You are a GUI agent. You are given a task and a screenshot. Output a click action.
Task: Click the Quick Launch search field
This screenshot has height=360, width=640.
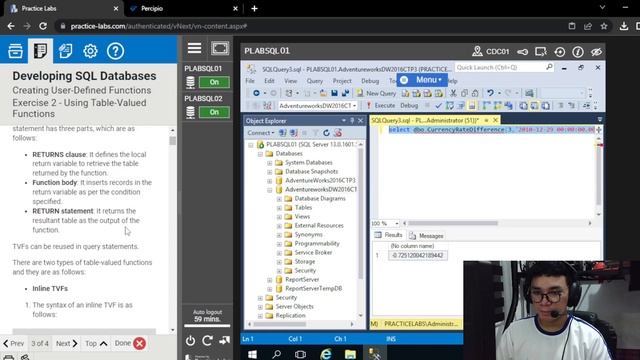coord(504,67)
